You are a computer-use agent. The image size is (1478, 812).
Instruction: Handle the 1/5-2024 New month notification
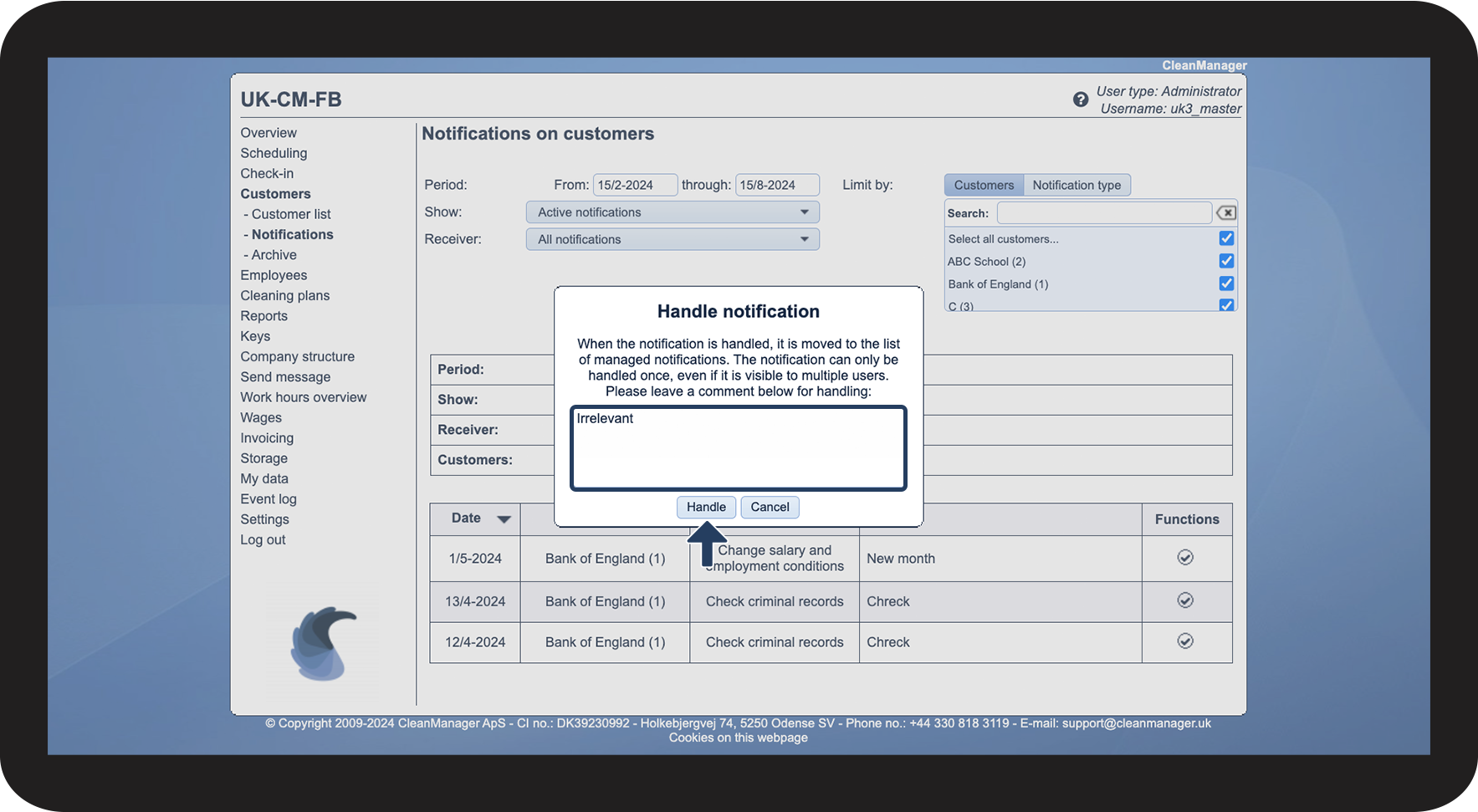click(x=1184, y=558)
